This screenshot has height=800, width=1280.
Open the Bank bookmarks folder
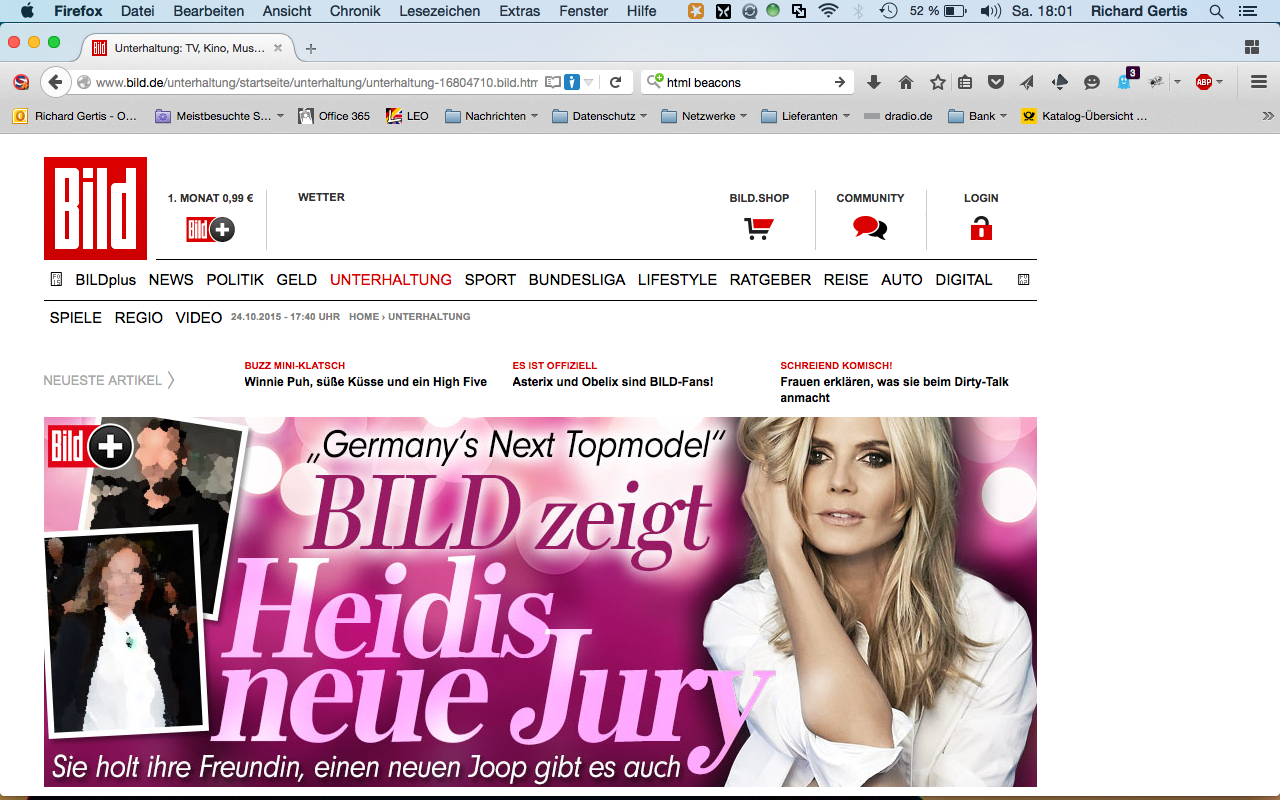point(977,116)
